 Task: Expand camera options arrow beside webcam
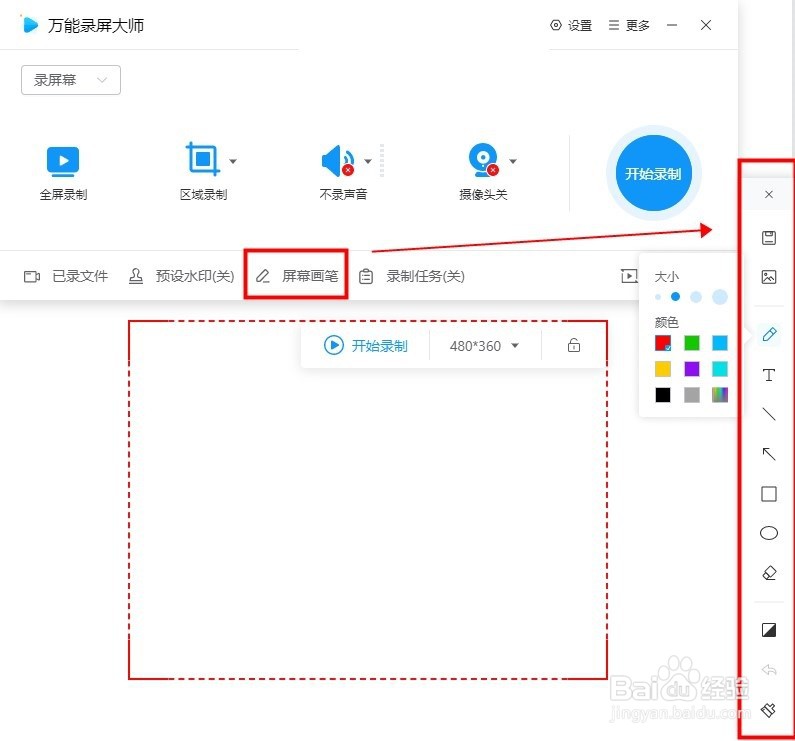(x=513, y=161)
